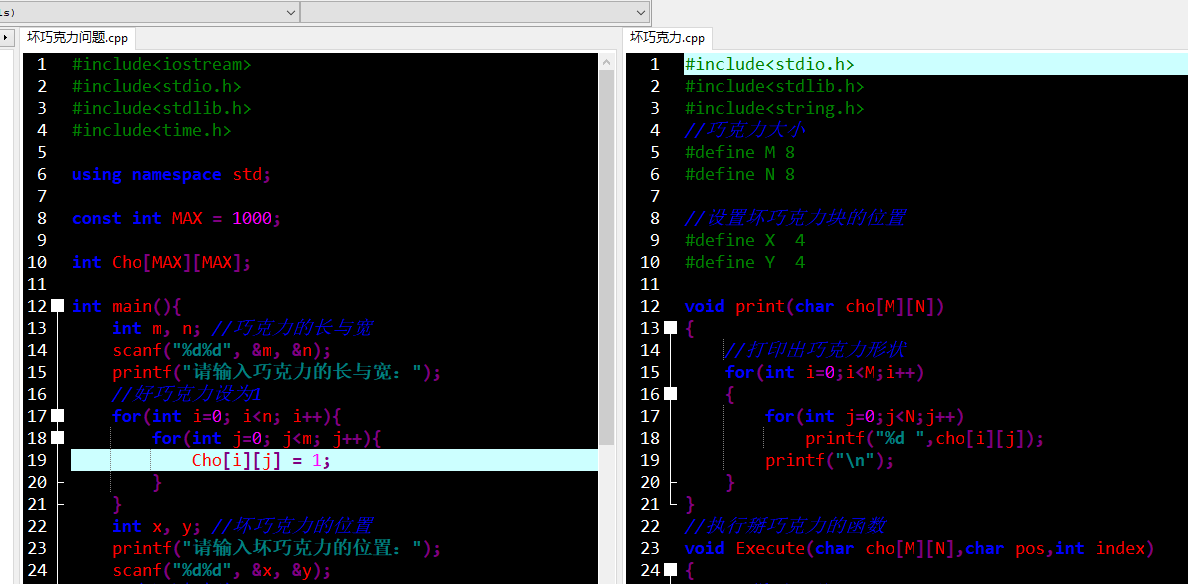Switch to the 坏巧克力.cpp tab
The width and height of the screenshot is (1188, 584).
coord(667,38)
